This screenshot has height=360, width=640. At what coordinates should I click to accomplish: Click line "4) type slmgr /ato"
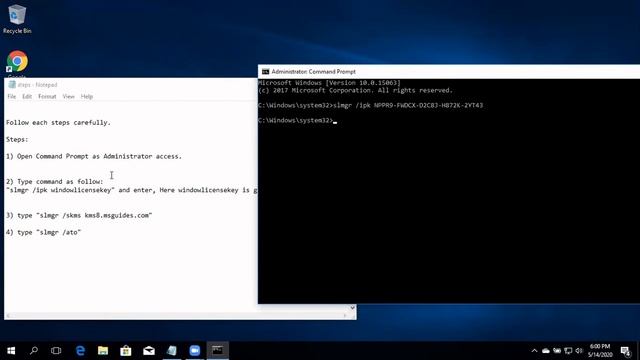43,232
